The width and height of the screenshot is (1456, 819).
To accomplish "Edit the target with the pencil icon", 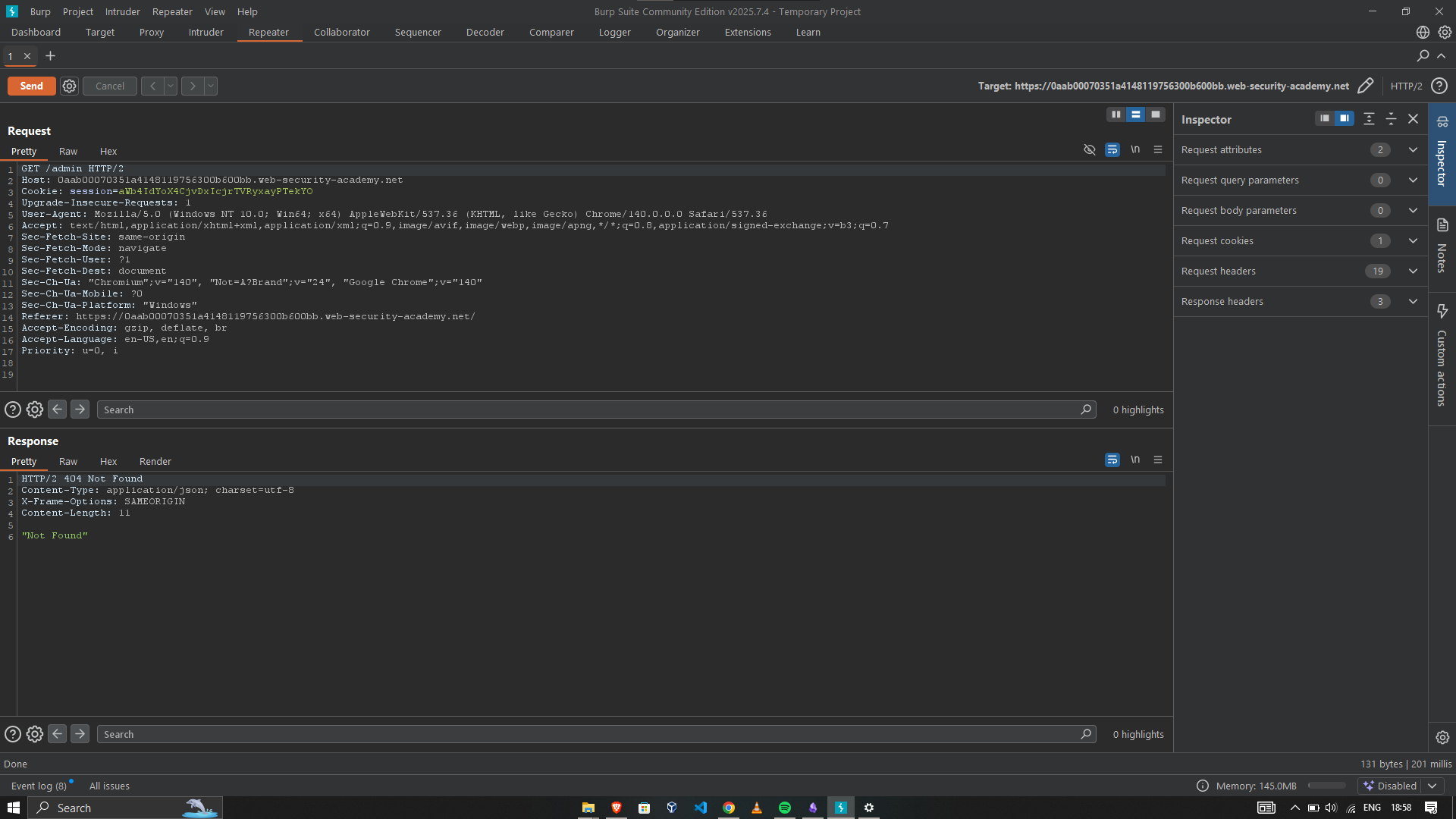I will (x=1365, y=86).
